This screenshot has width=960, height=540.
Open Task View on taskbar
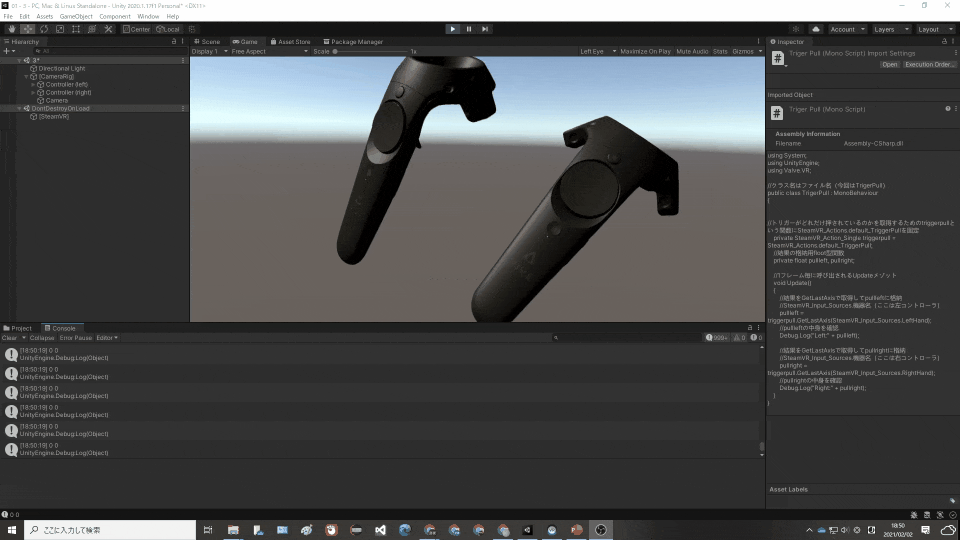point(208,530)
